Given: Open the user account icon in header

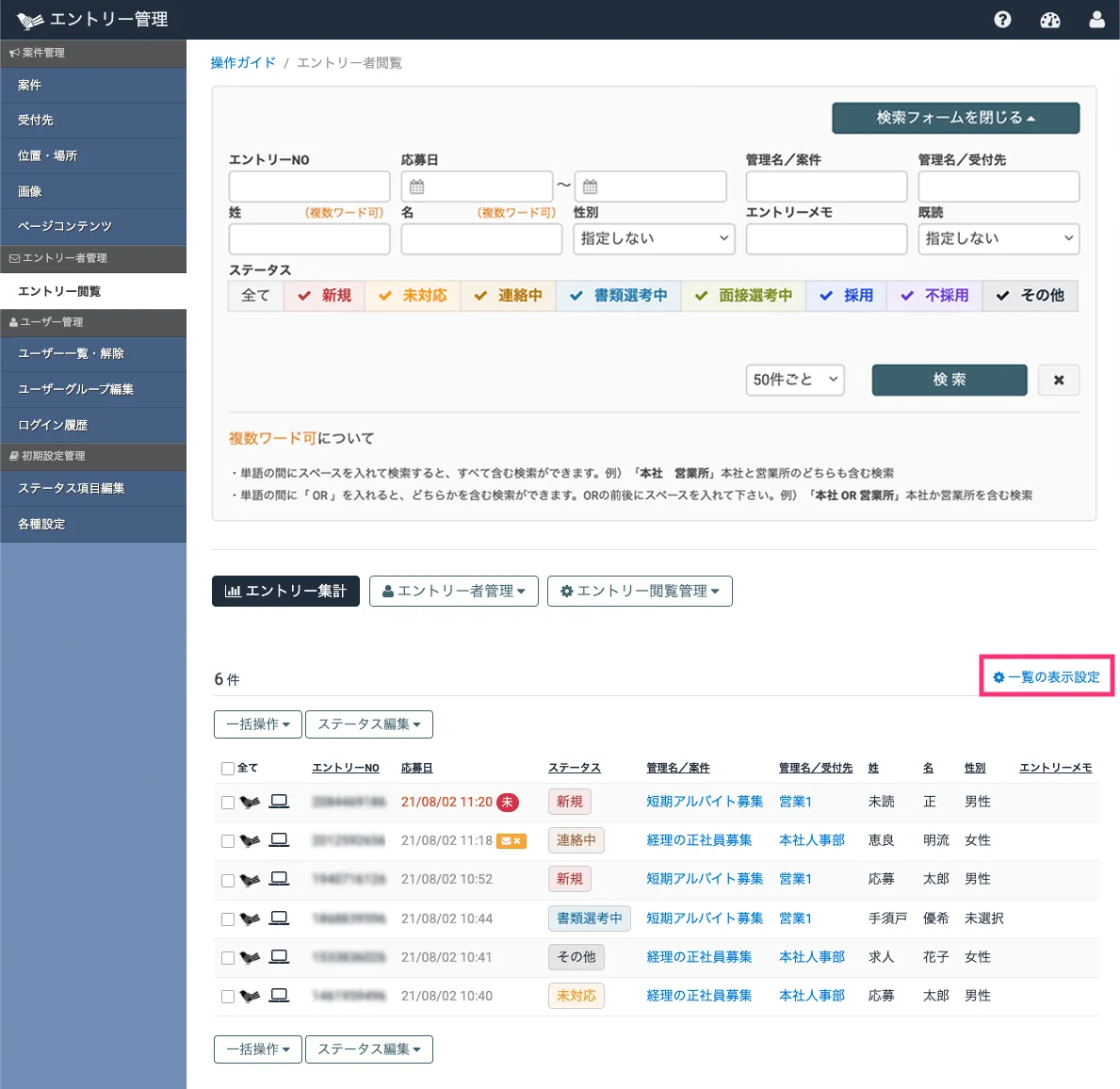Looking at the screenshot, I should [1096, 19].
